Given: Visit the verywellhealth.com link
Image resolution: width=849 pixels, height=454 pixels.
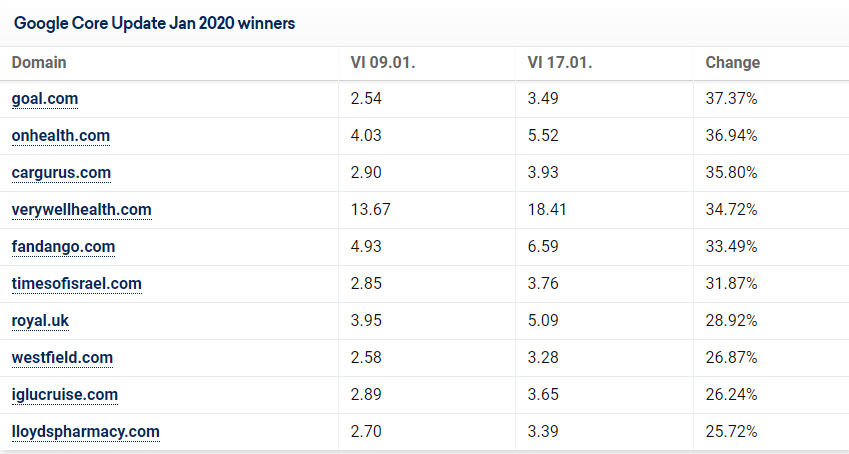Looking at the screenshot, I should [82, 210].
